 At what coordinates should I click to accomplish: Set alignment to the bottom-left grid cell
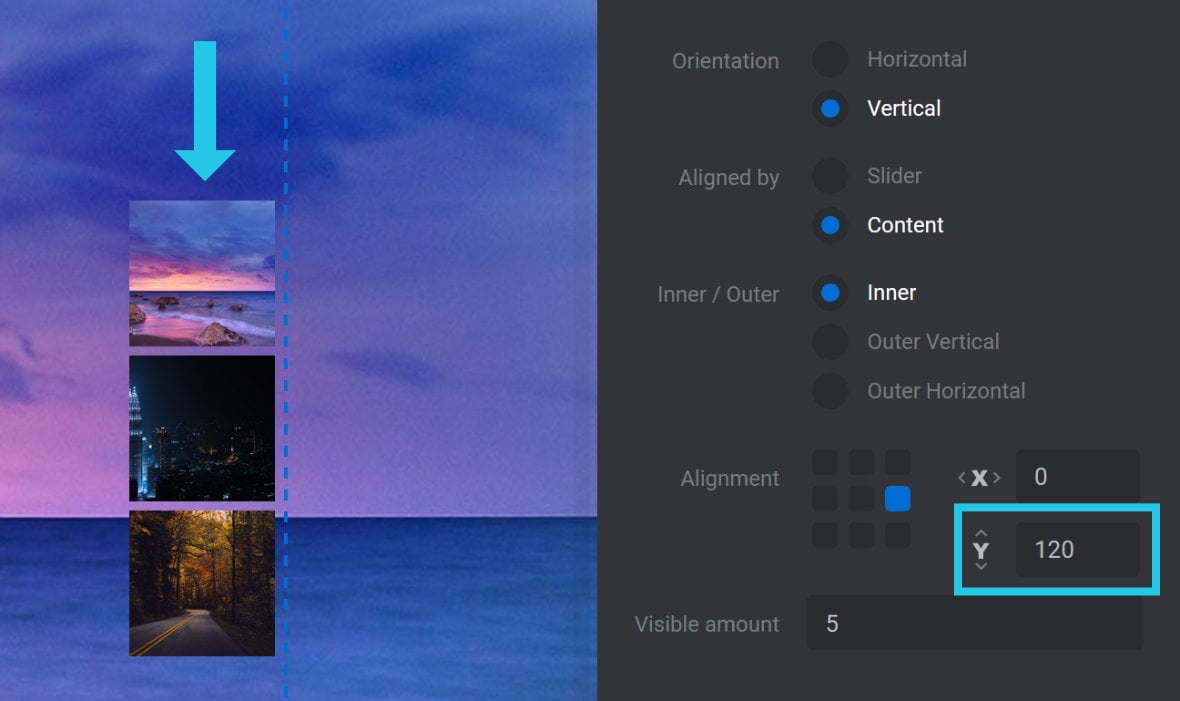tap(825, 535)
